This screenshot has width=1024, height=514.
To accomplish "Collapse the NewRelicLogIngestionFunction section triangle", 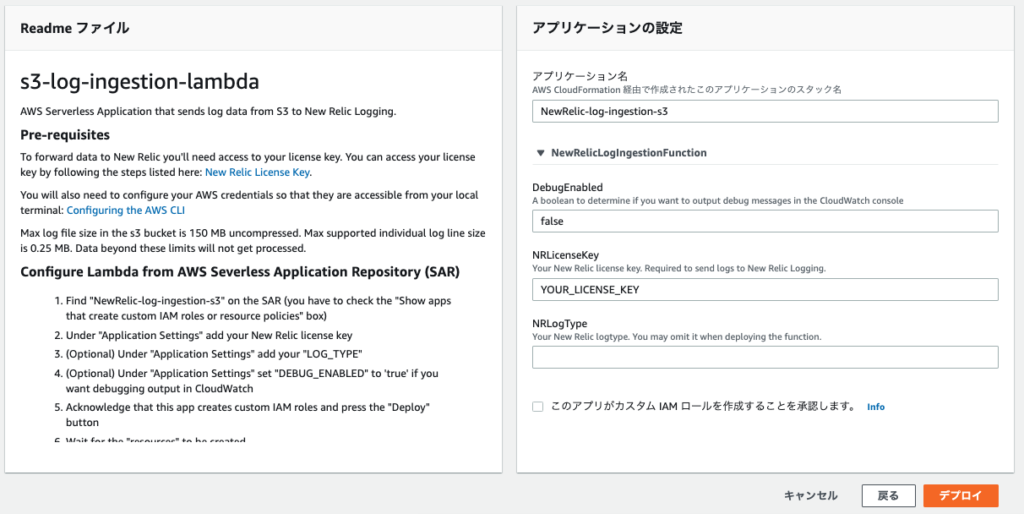I will point(540,153).
